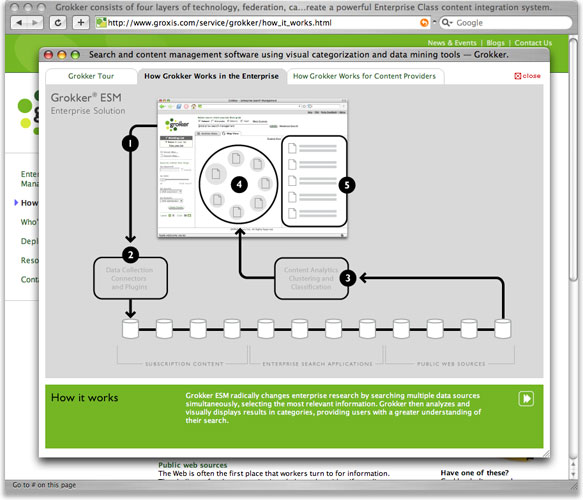Click step 1 circle in the diagram
583x500 pixels.
tap(130, 143)
